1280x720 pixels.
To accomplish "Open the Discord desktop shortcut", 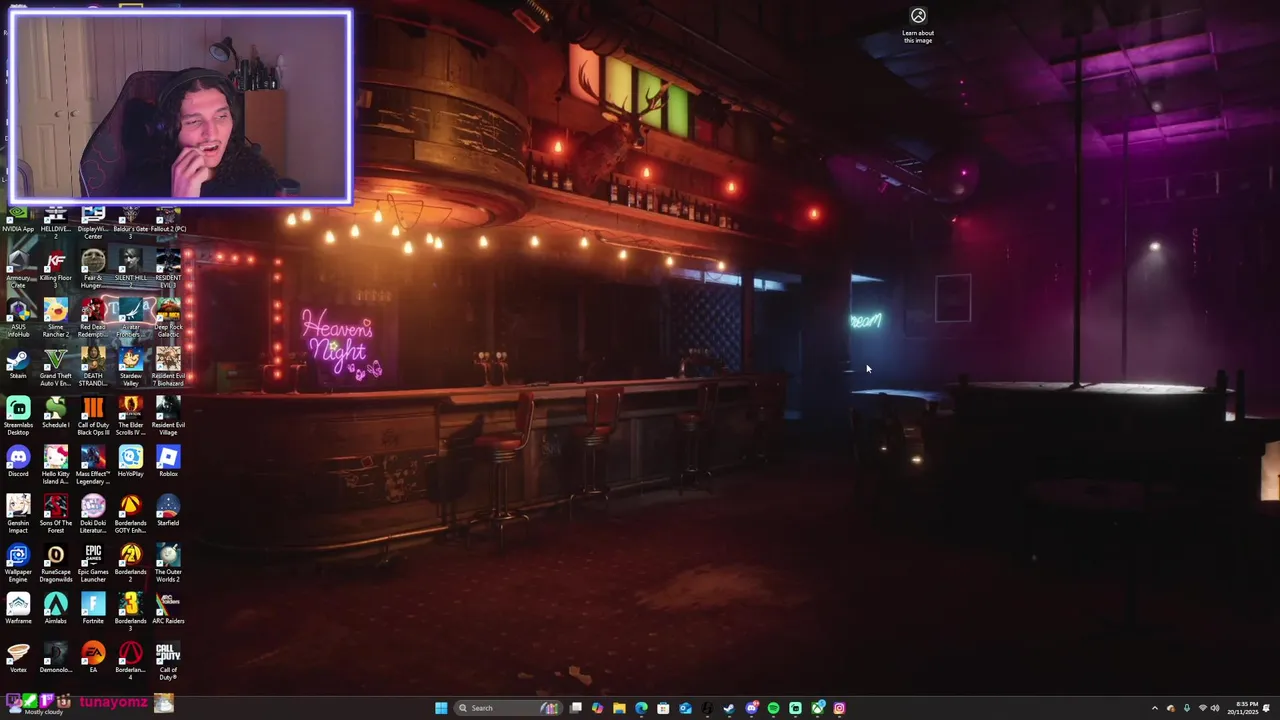I will coord(18,462).
